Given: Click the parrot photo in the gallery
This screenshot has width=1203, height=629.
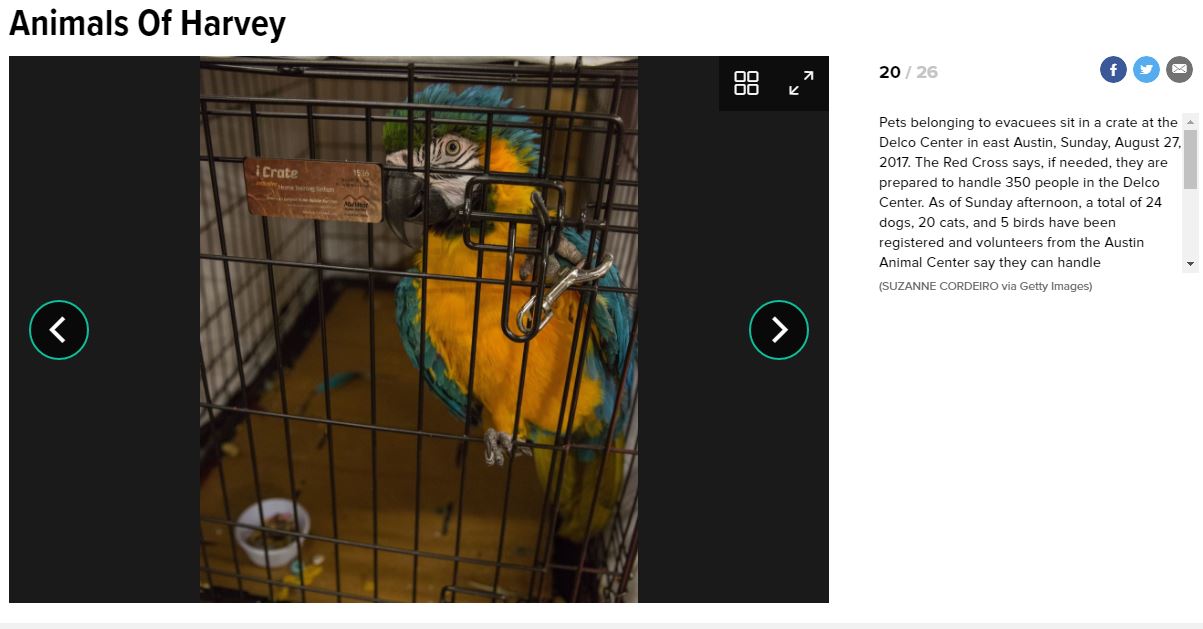Looking at the screenshot, I should (419, 329).
